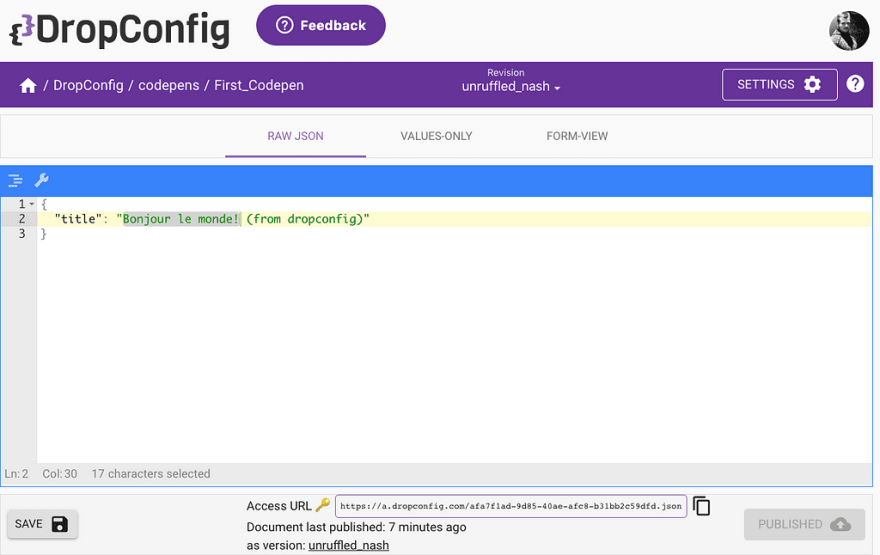
Task: Click First_Codepen breadcrumb
Action: pos(259,85)
